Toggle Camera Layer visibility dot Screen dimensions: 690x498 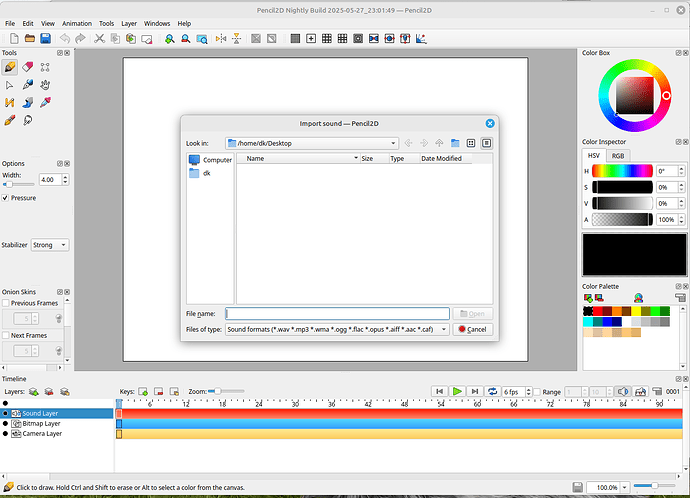[5, 434]
